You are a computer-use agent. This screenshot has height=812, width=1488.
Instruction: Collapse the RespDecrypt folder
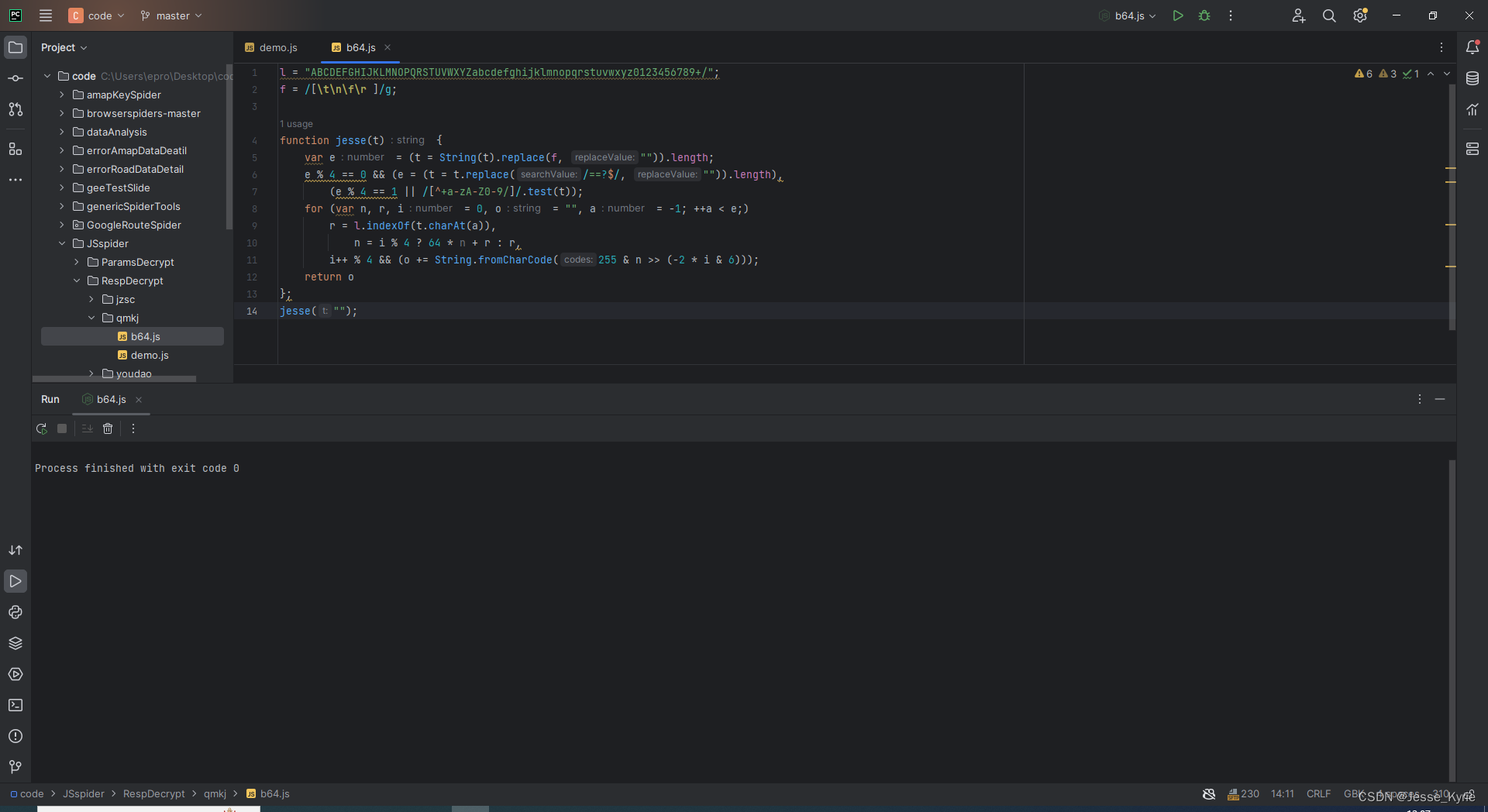point(77,280)
